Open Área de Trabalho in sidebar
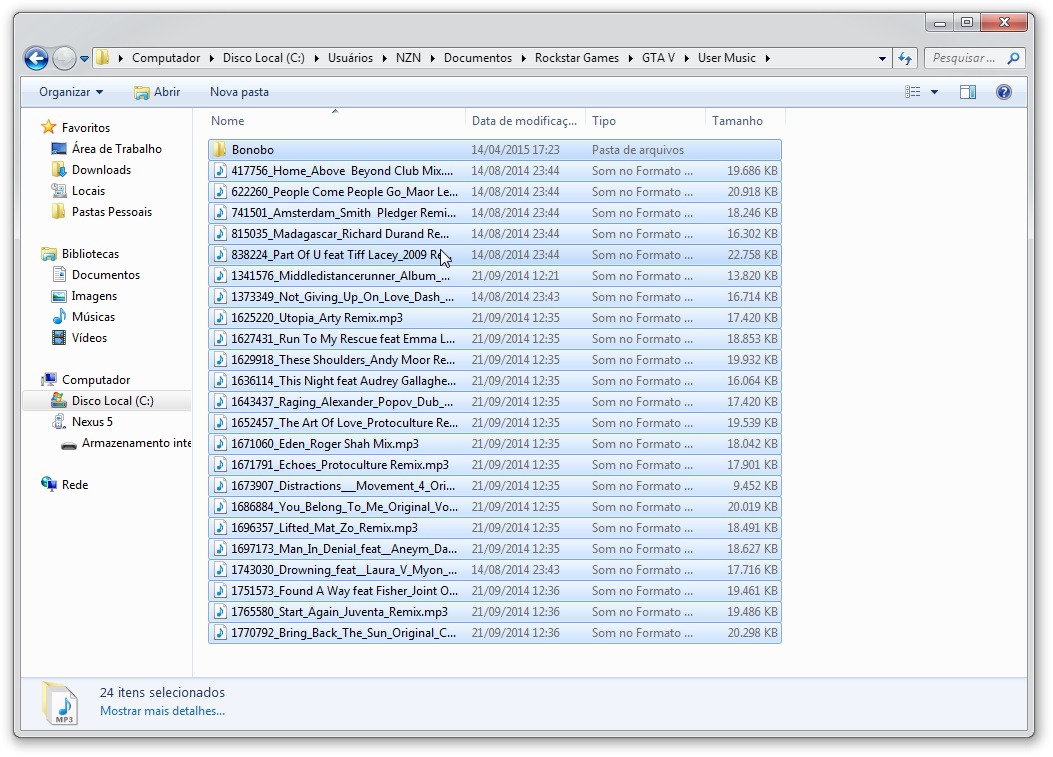The image size is (1053, 757). point(116,148)
